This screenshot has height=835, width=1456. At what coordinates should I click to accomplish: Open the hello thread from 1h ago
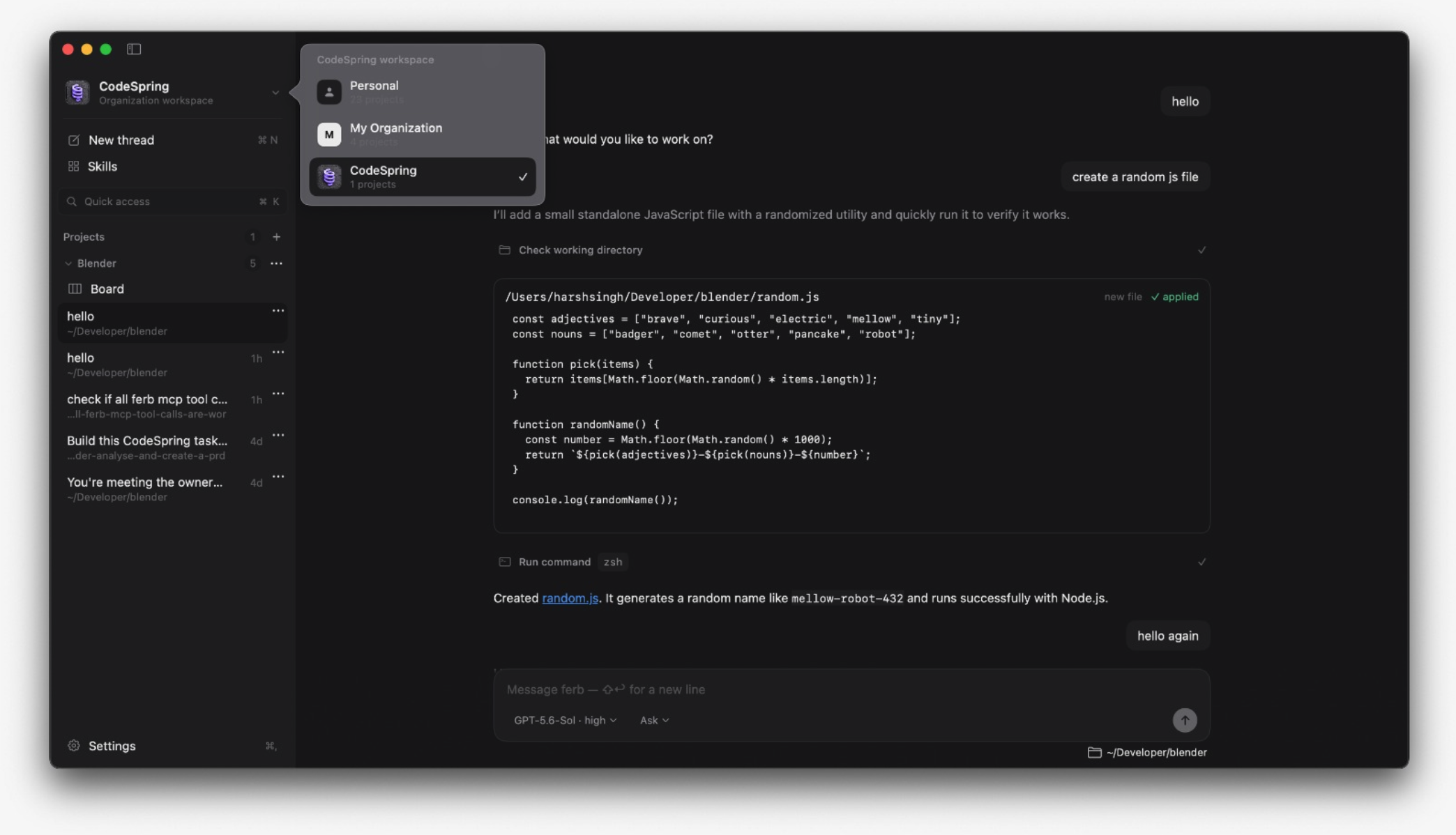(172, 365)
